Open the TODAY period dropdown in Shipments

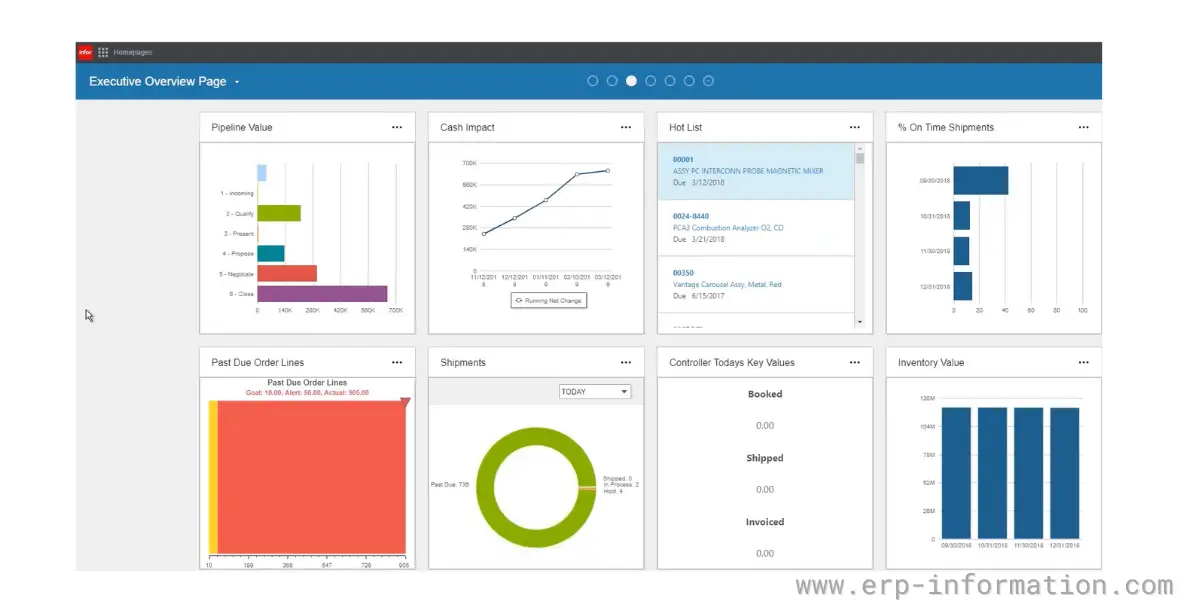pyautogui.click(x=595, y=391)
